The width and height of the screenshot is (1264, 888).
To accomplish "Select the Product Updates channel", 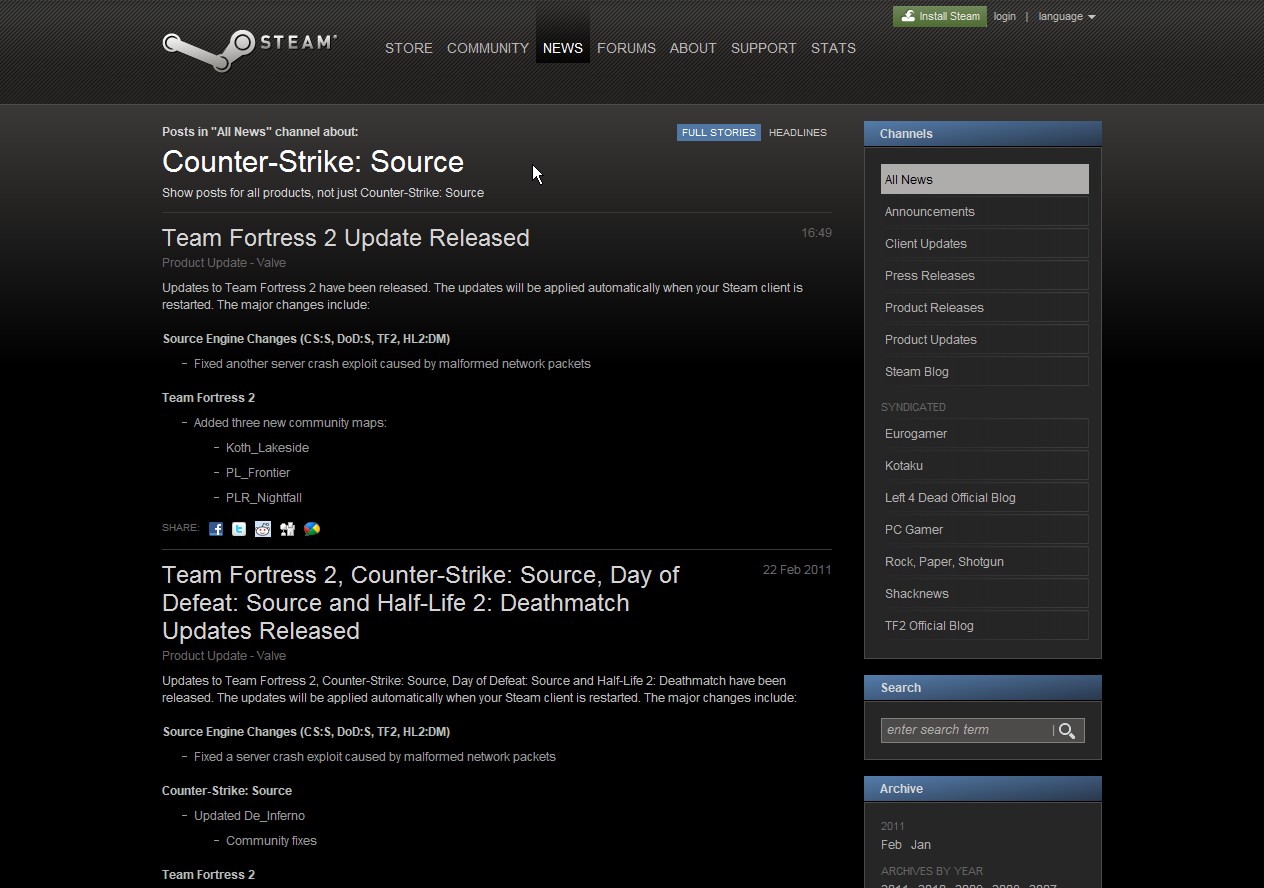I will (985, 340).
